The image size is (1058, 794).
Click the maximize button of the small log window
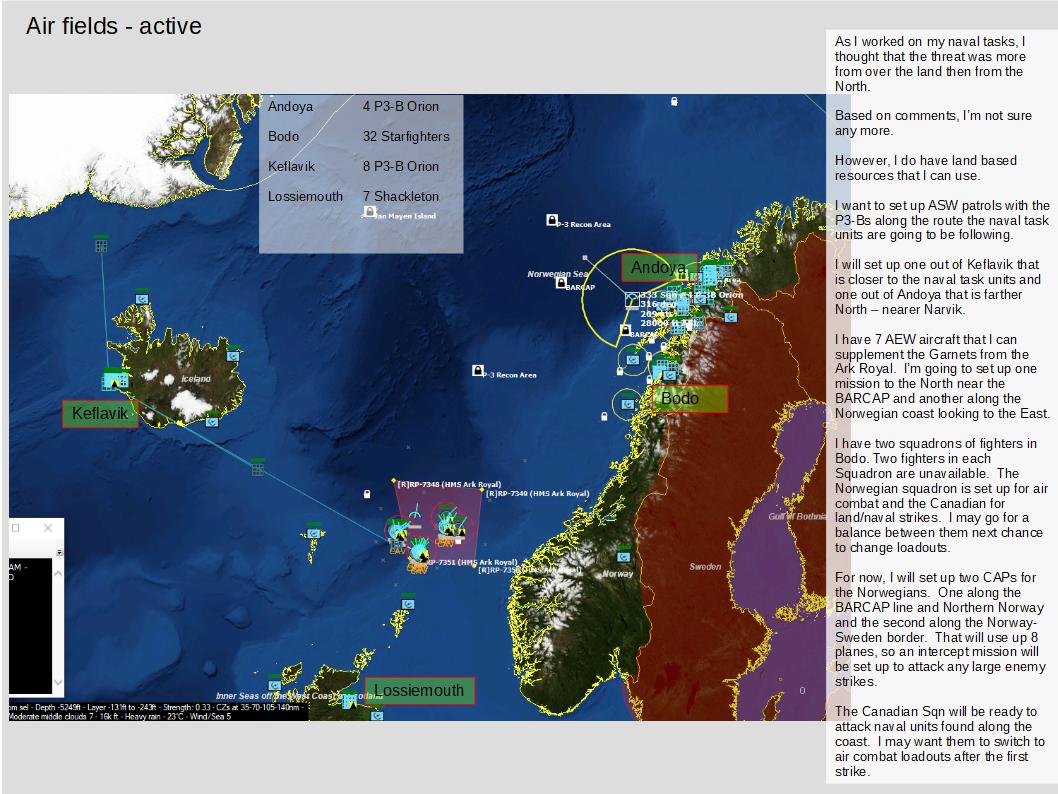pos(16,528)
